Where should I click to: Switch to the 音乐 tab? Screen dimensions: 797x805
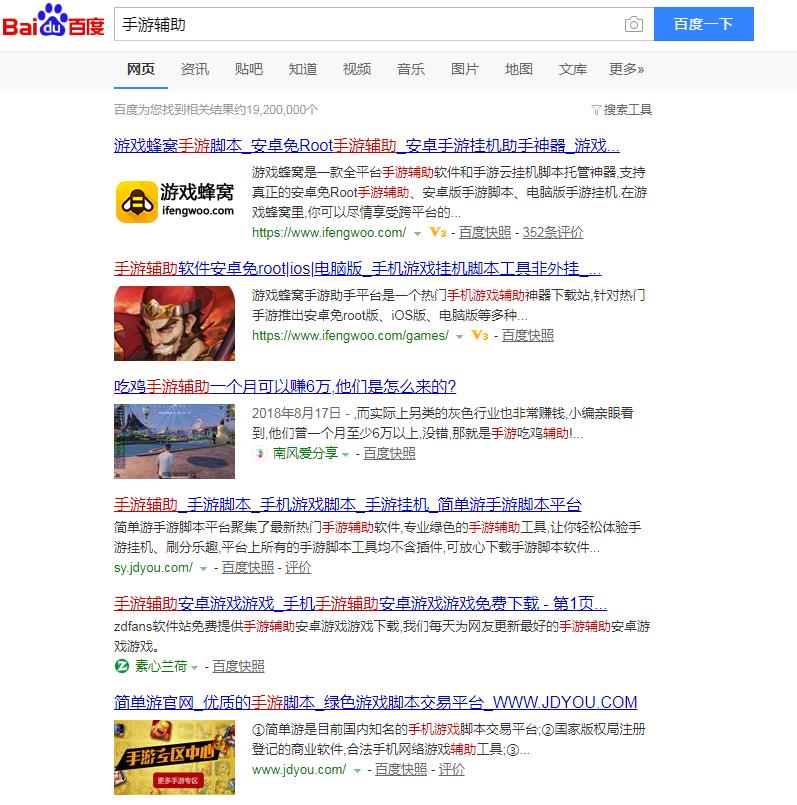pyautogui.click(x=411, y=69)
